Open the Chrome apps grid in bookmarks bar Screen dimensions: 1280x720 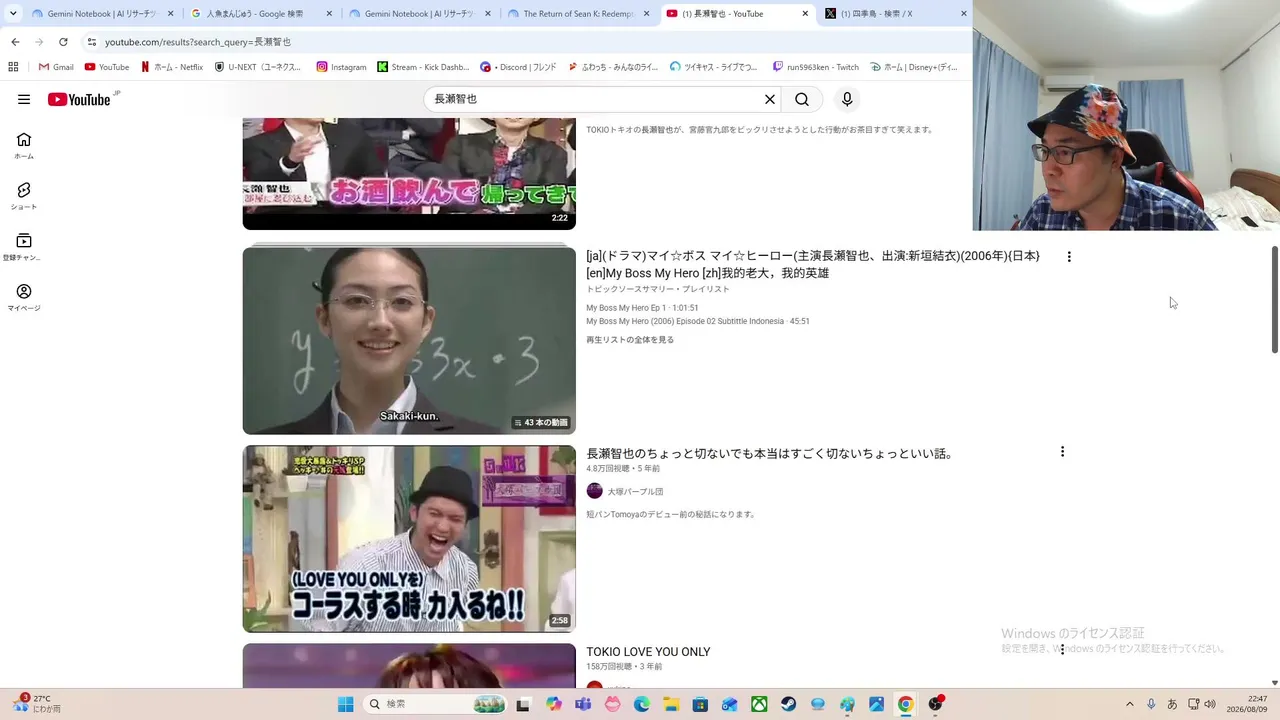coord(13,67)
